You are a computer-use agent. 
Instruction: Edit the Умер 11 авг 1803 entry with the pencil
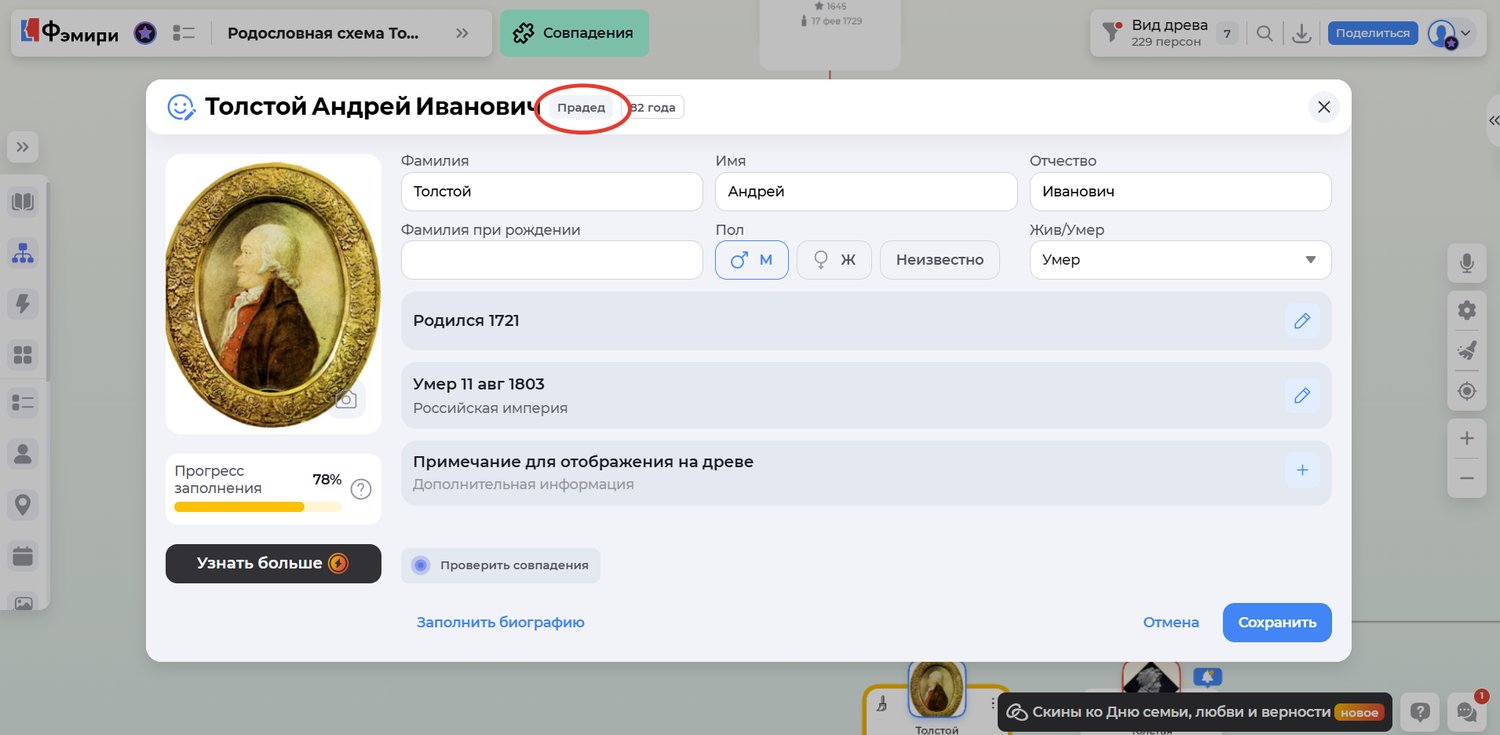coord(1302,396)
